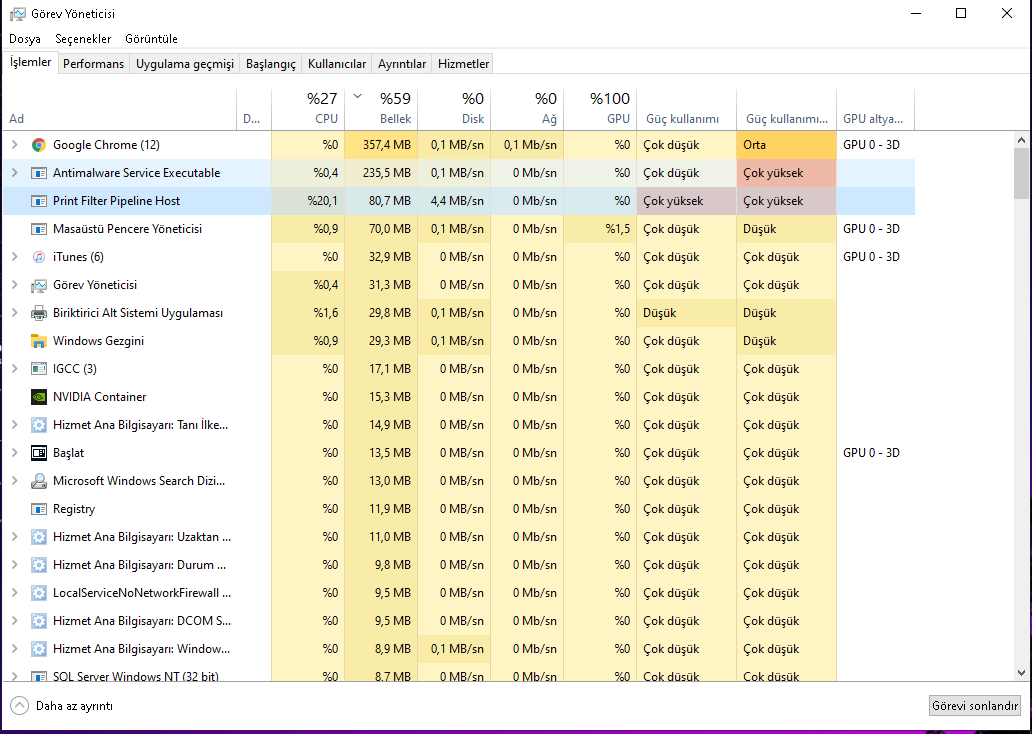1032x734 pixels.
Task: Click the Görevi sonlandır button
Action: pos(975,706)
